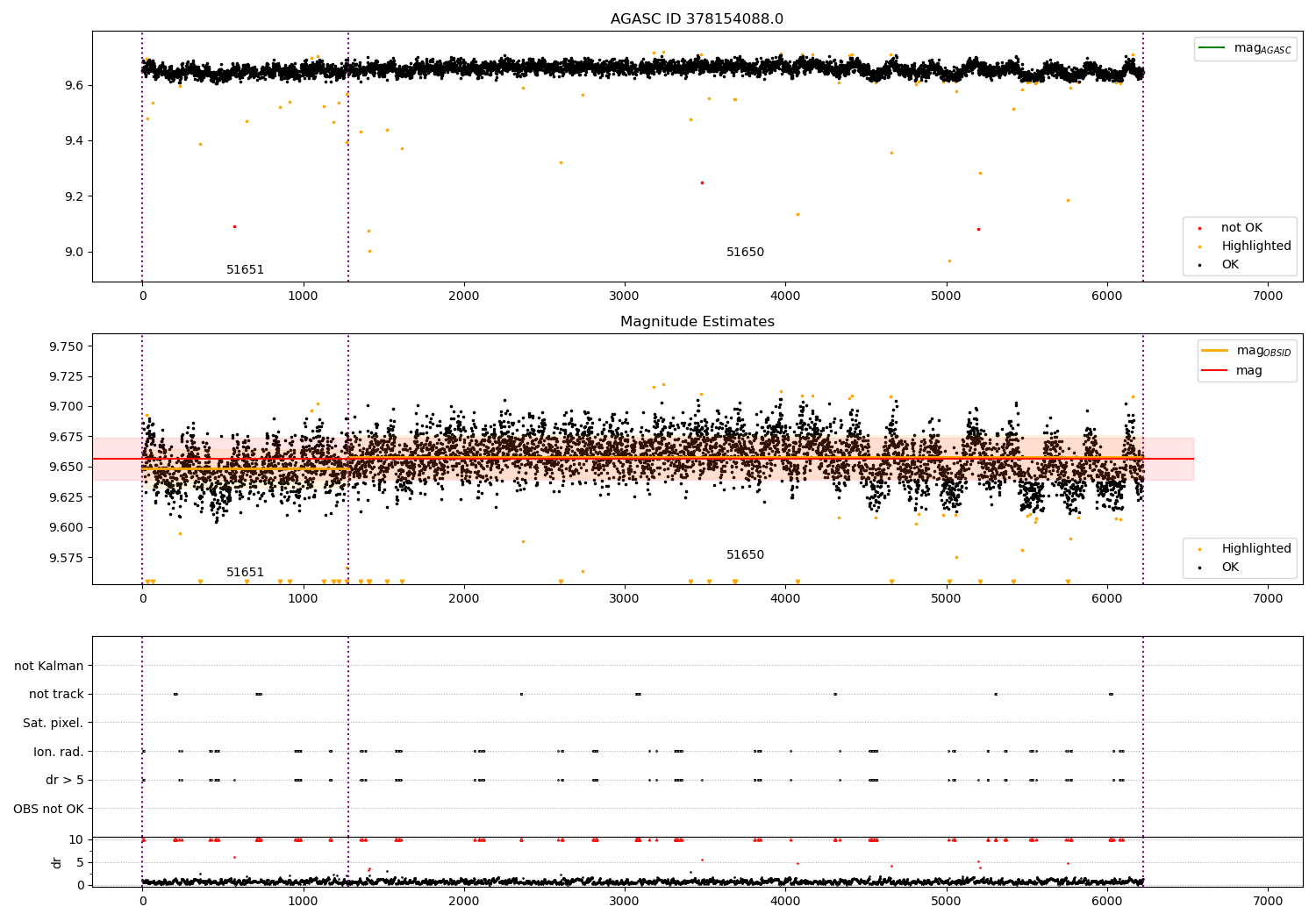Click the "not track" row label
Image resolution: width=1316 pixels, height=921 pixels.
pyautogui.click(x=56, y=695)
